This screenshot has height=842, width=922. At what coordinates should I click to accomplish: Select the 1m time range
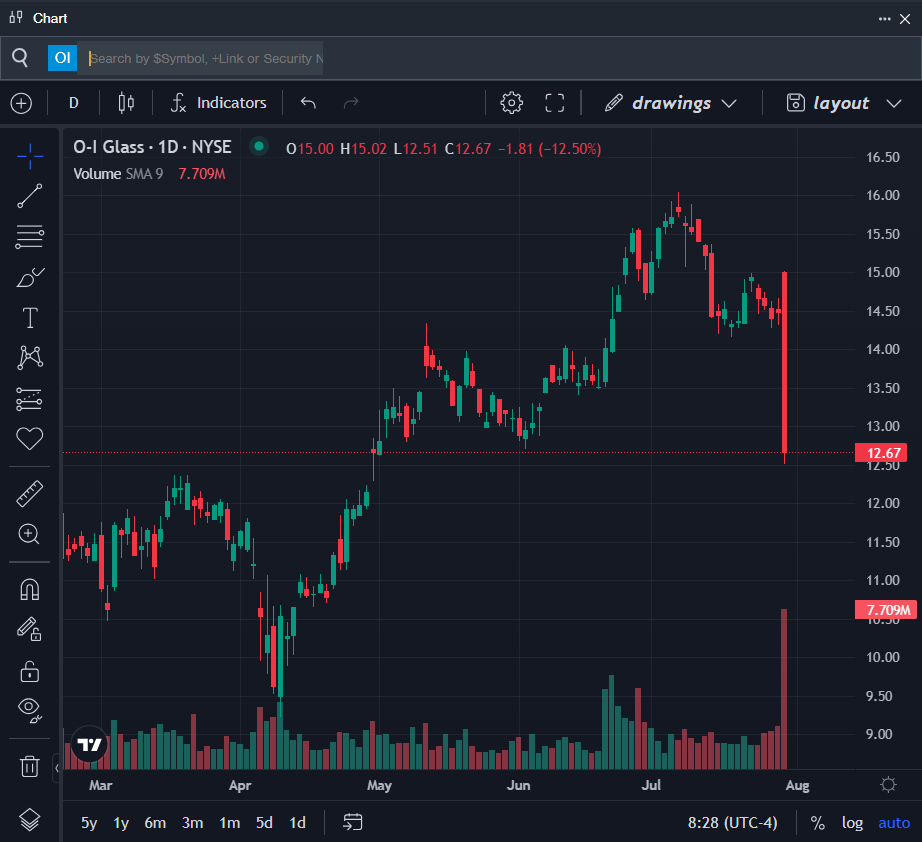[x=229, y=823]
